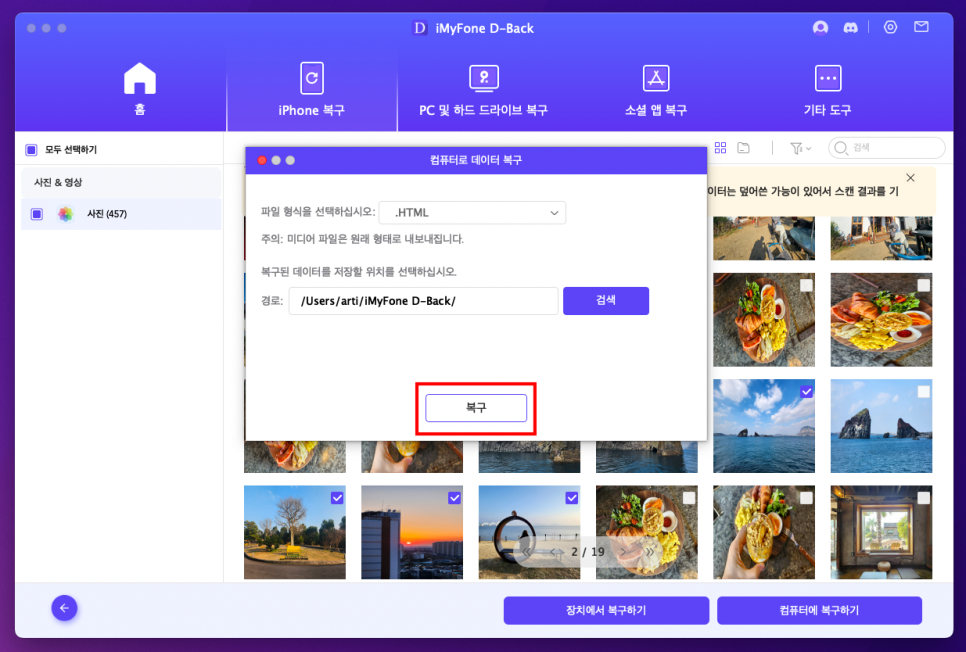Screen dimensions: 966x652
Task: Click the magnifier search icon
Action: tap(841, 148)
